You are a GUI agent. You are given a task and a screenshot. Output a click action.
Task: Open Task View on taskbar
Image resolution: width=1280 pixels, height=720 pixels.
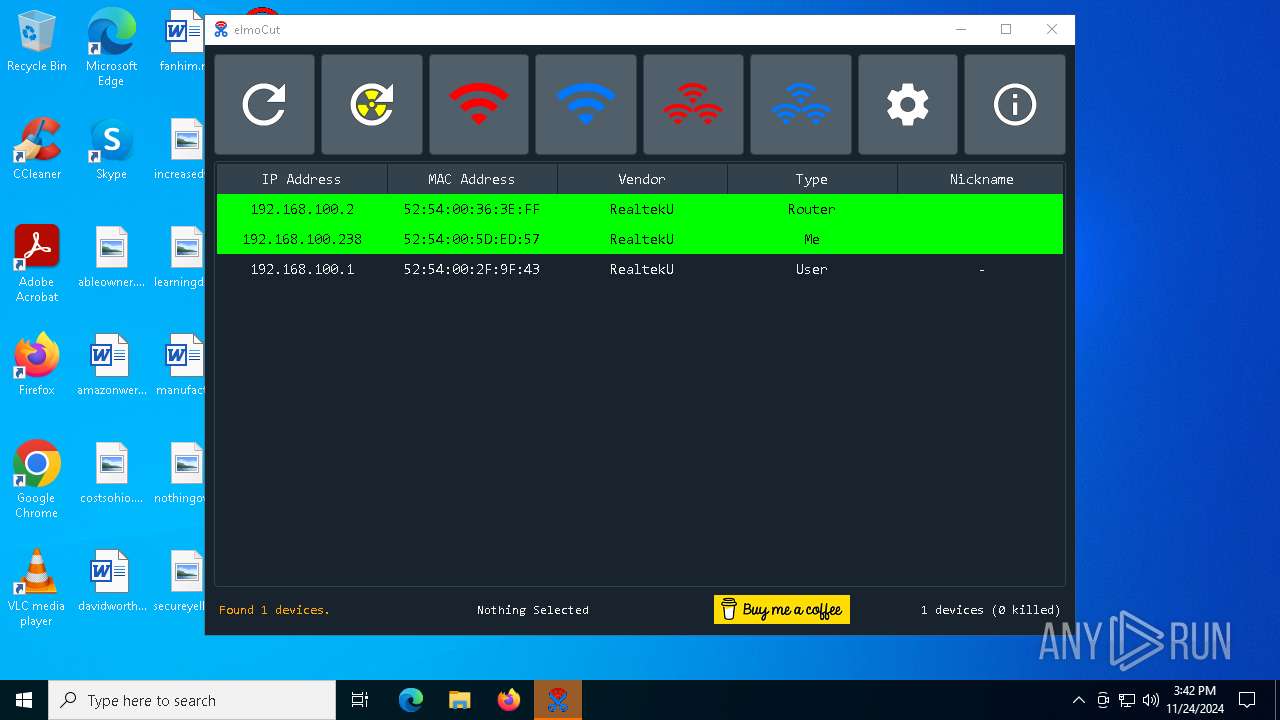360,700
